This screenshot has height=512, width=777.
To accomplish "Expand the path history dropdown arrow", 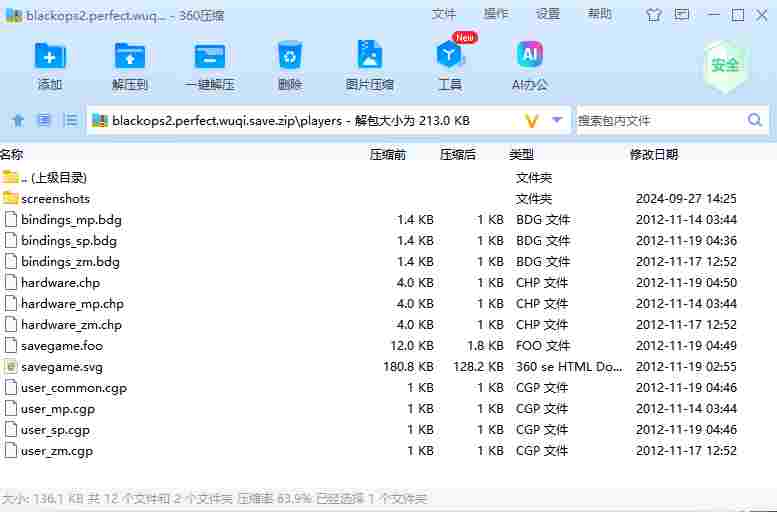I will click(557, 120).
